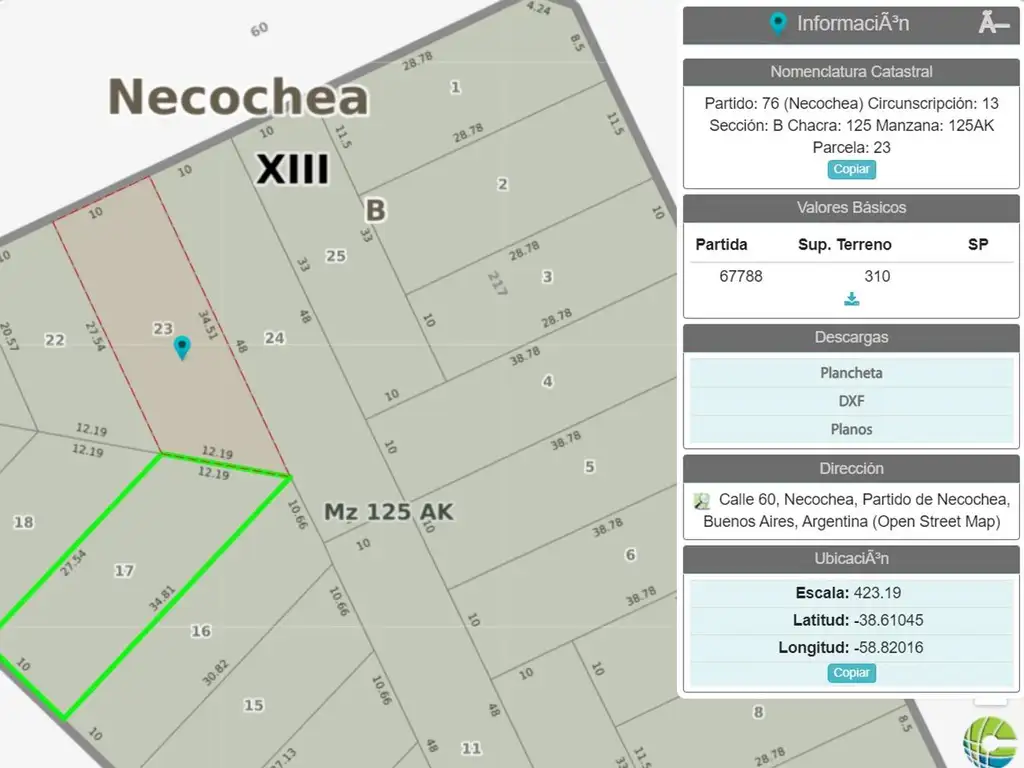Image resolution: width=1024 pixels, height=768 pixels.
Task: Click the Valores Básicos section header
Action: (x=851, y=208)
